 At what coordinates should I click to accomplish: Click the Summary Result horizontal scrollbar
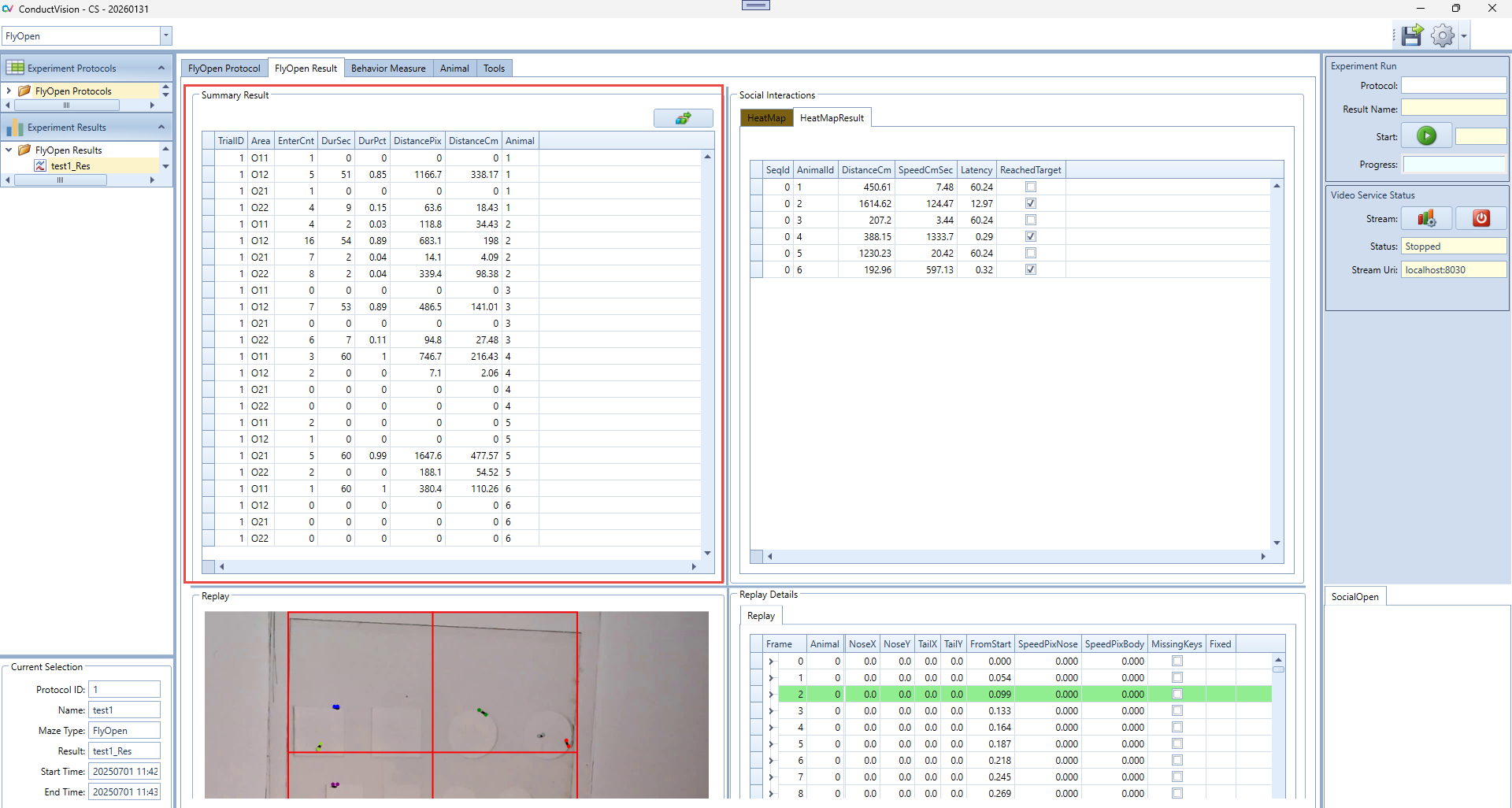tap(457, 566)
